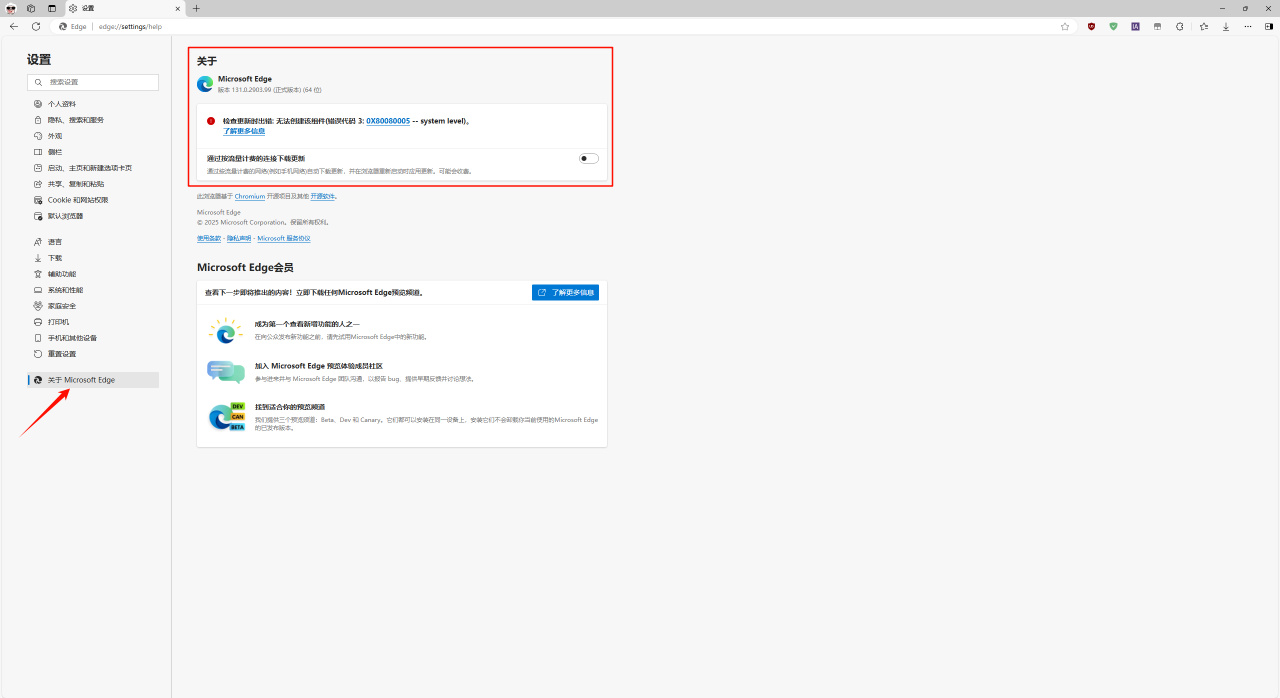
Task: Open the 开源软件 link
Action: point(322,196)
